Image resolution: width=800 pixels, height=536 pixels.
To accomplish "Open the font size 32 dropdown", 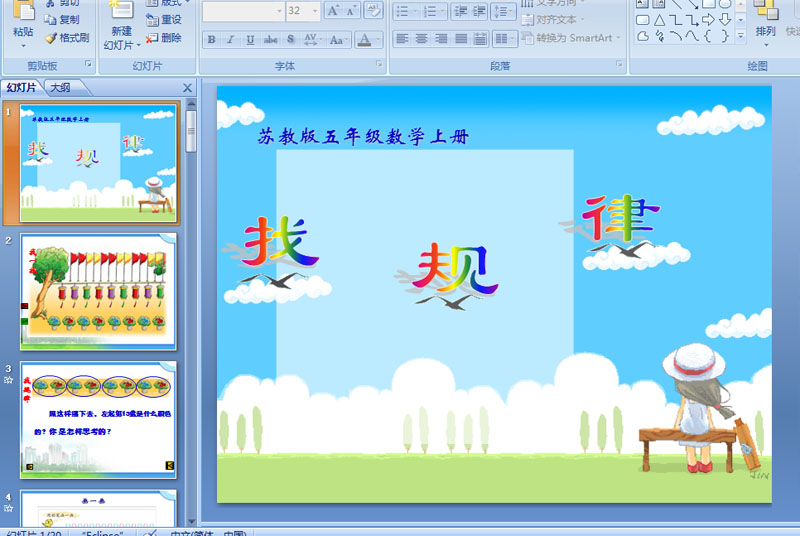I will 314,11.
